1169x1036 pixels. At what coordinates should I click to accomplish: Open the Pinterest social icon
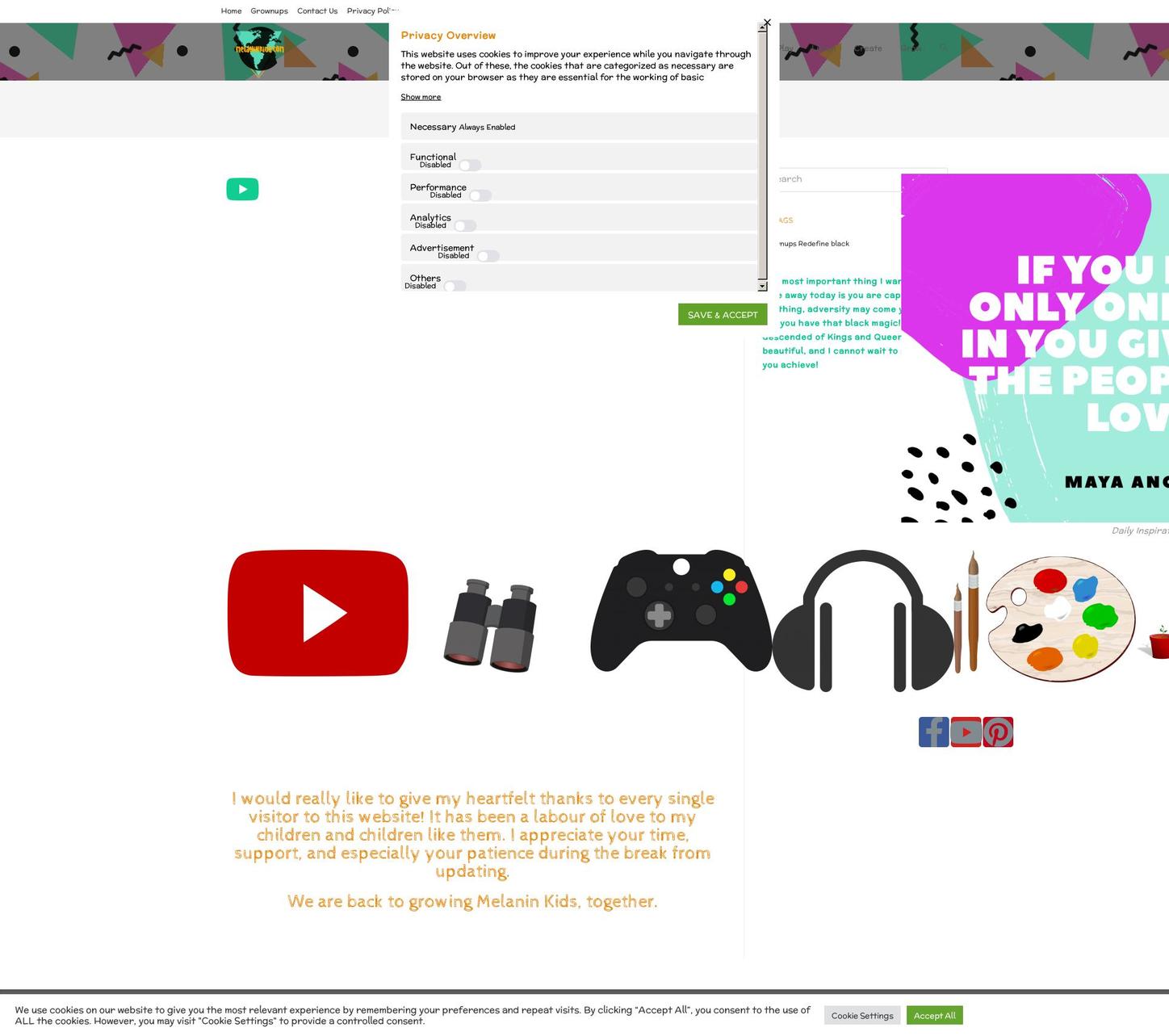pyautogui.click(x=998, y=732)
